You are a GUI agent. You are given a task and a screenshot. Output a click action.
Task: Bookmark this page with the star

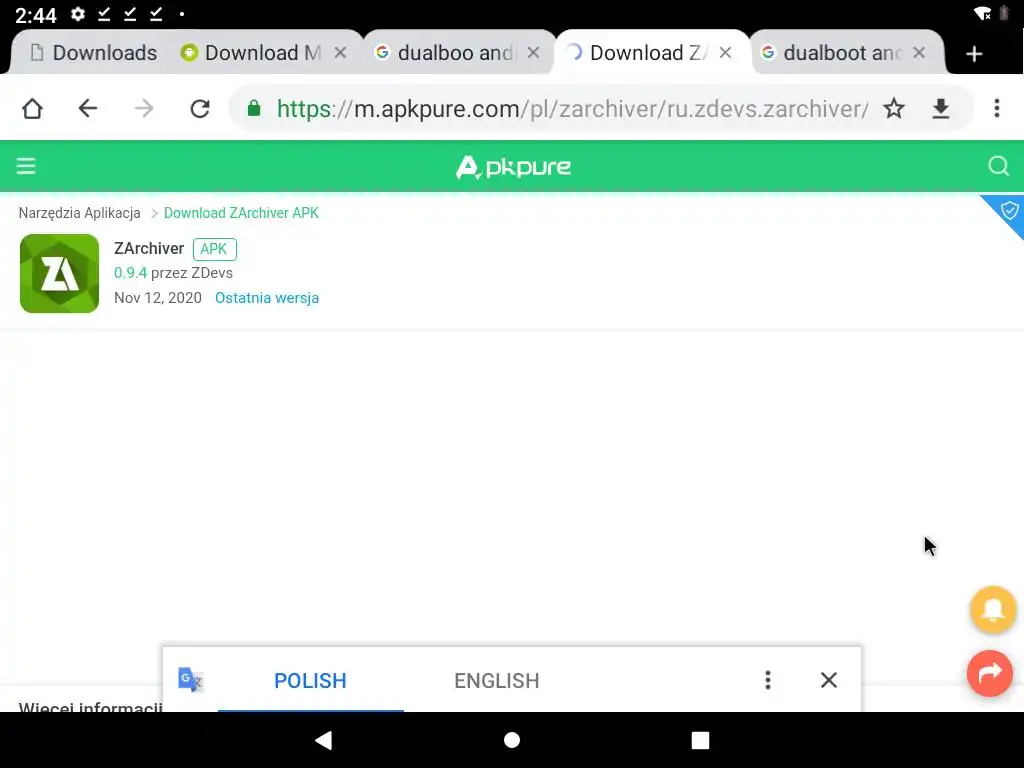[x=894, y=108]
